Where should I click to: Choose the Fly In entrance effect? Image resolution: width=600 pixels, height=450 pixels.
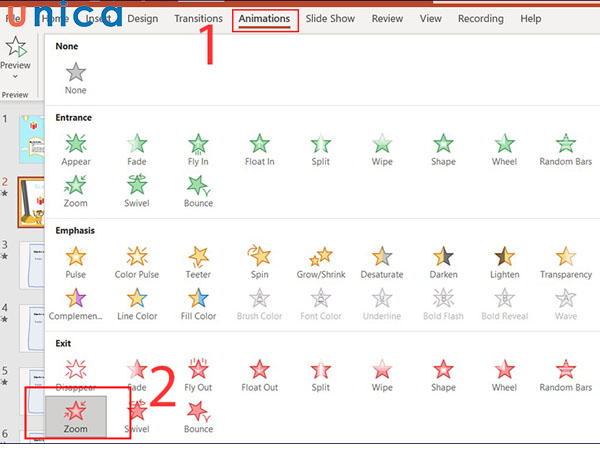tap(198, 150)
